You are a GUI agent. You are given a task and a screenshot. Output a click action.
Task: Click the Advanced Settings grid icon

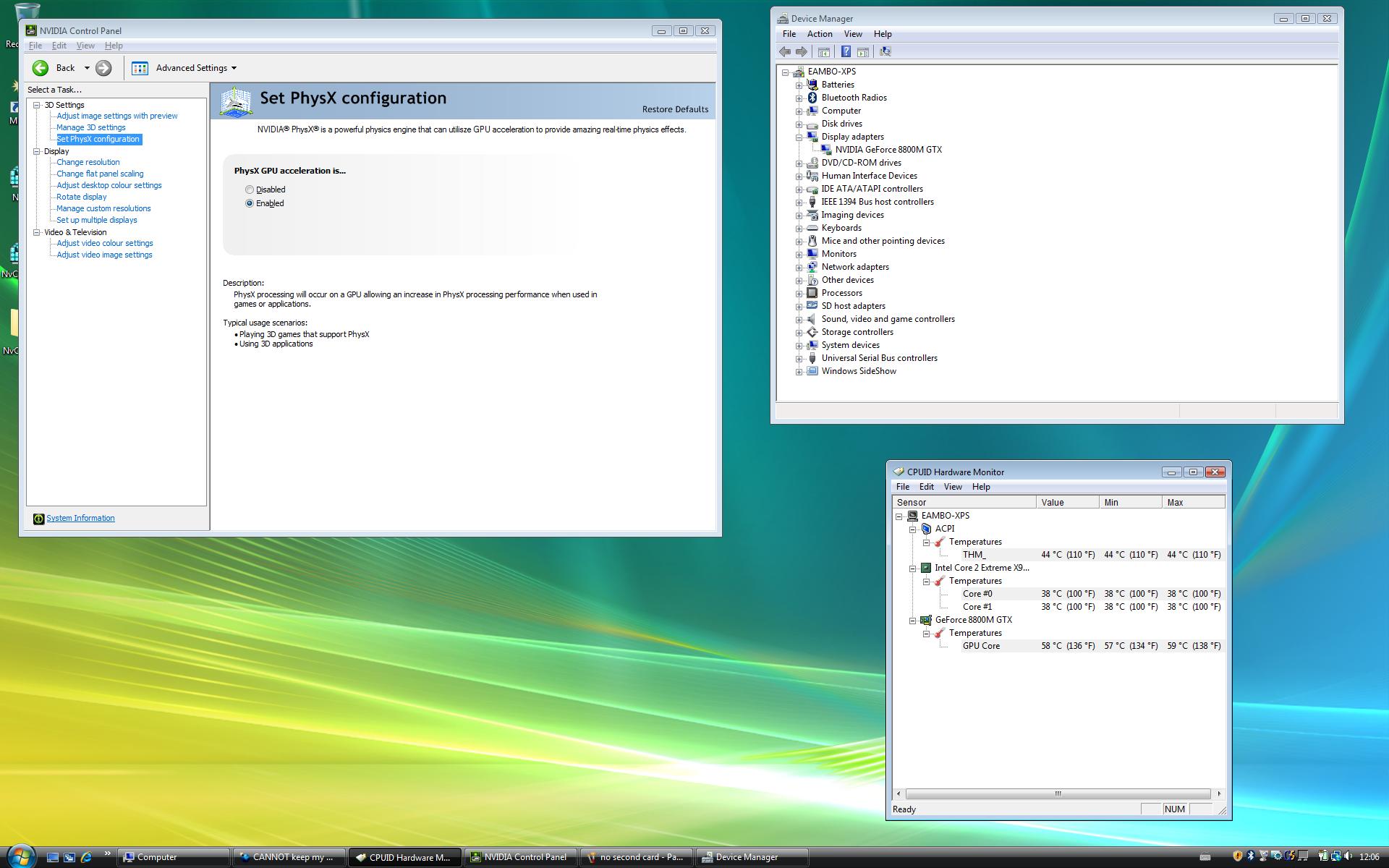tap(140, 68)
